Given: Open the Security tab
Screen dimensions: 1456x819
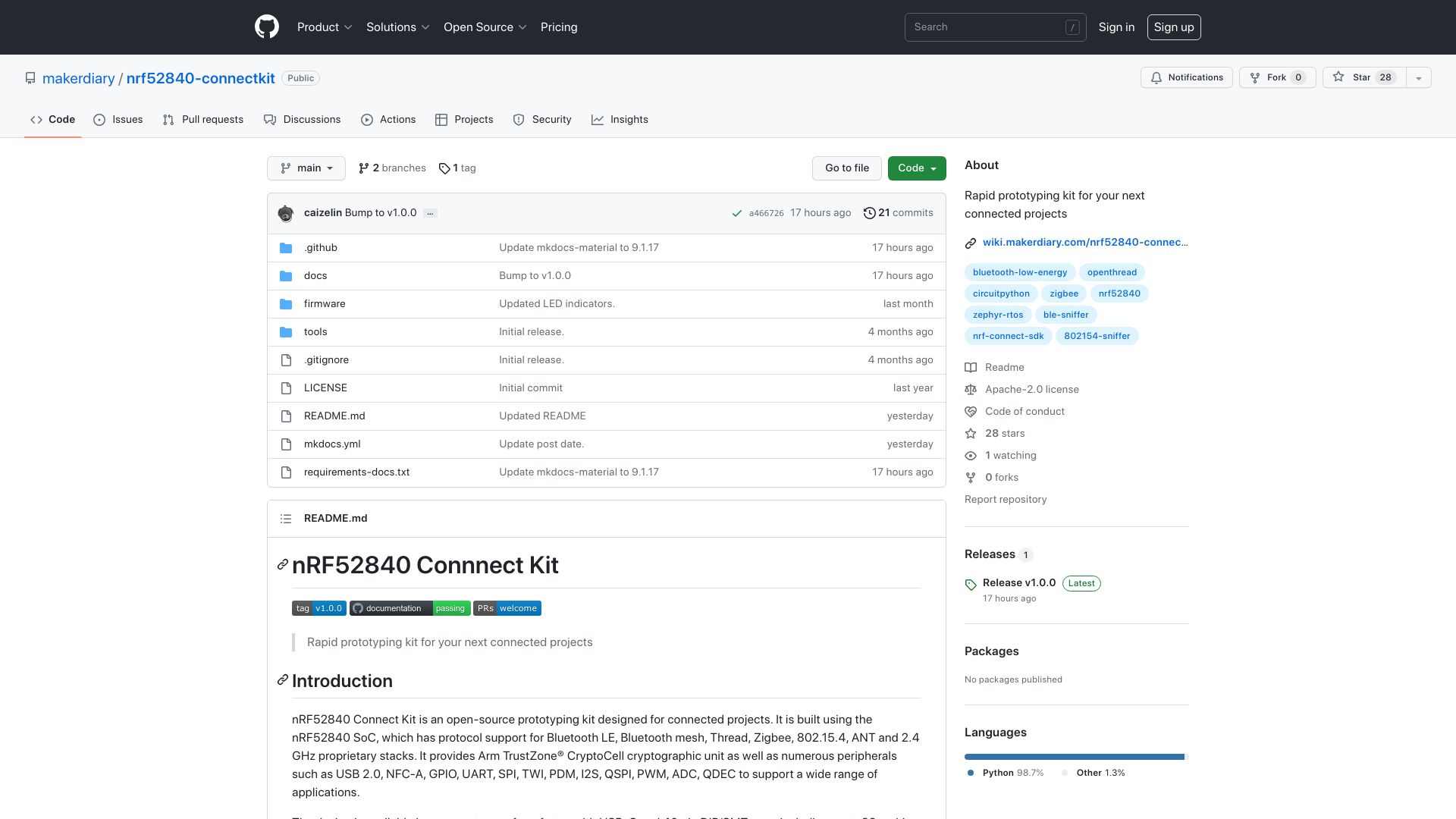Looking at the screenshot, I should click(542, 120).
